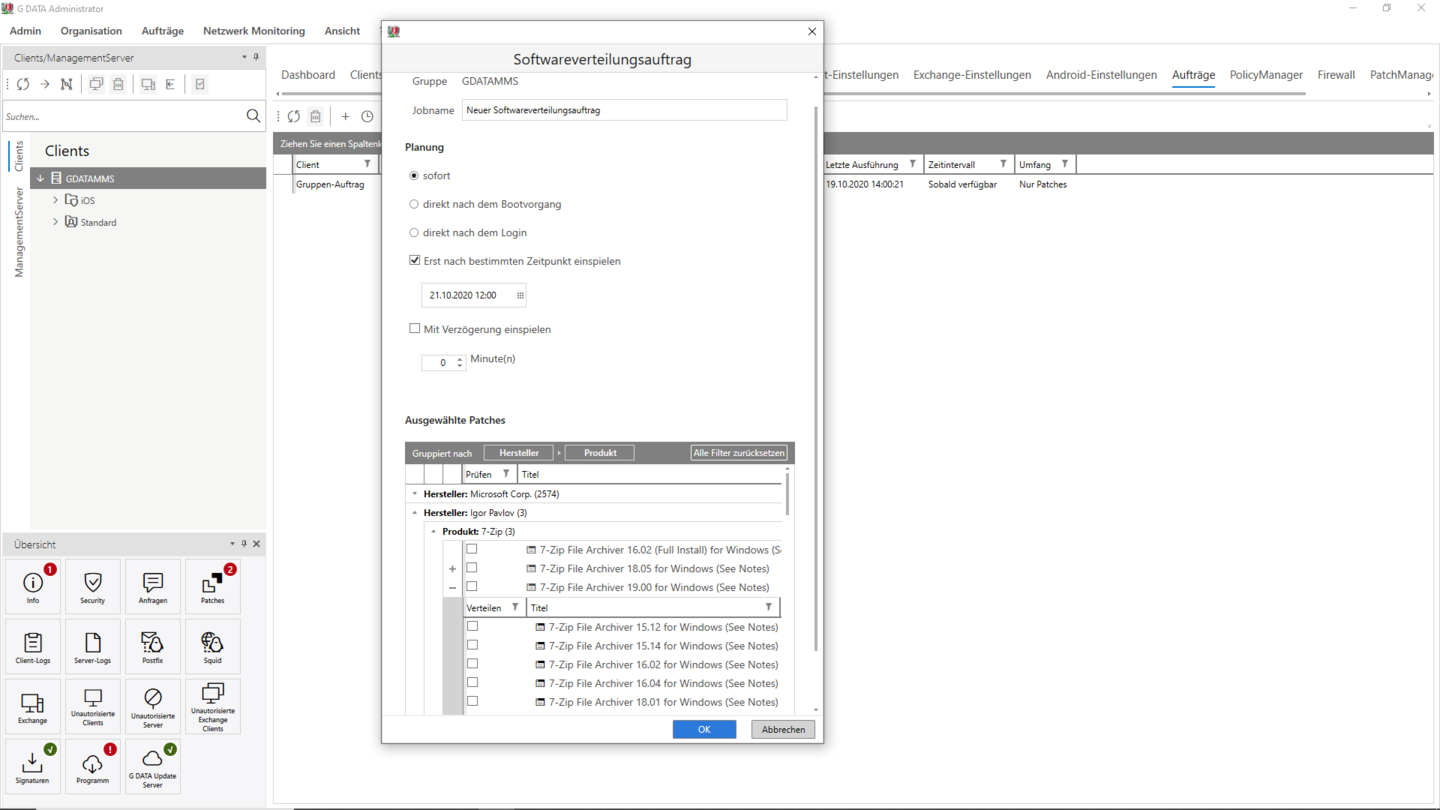Viewport: 1440px width, 810px height.
Task: Click the search magnifier icon
Action: [253, 116]
